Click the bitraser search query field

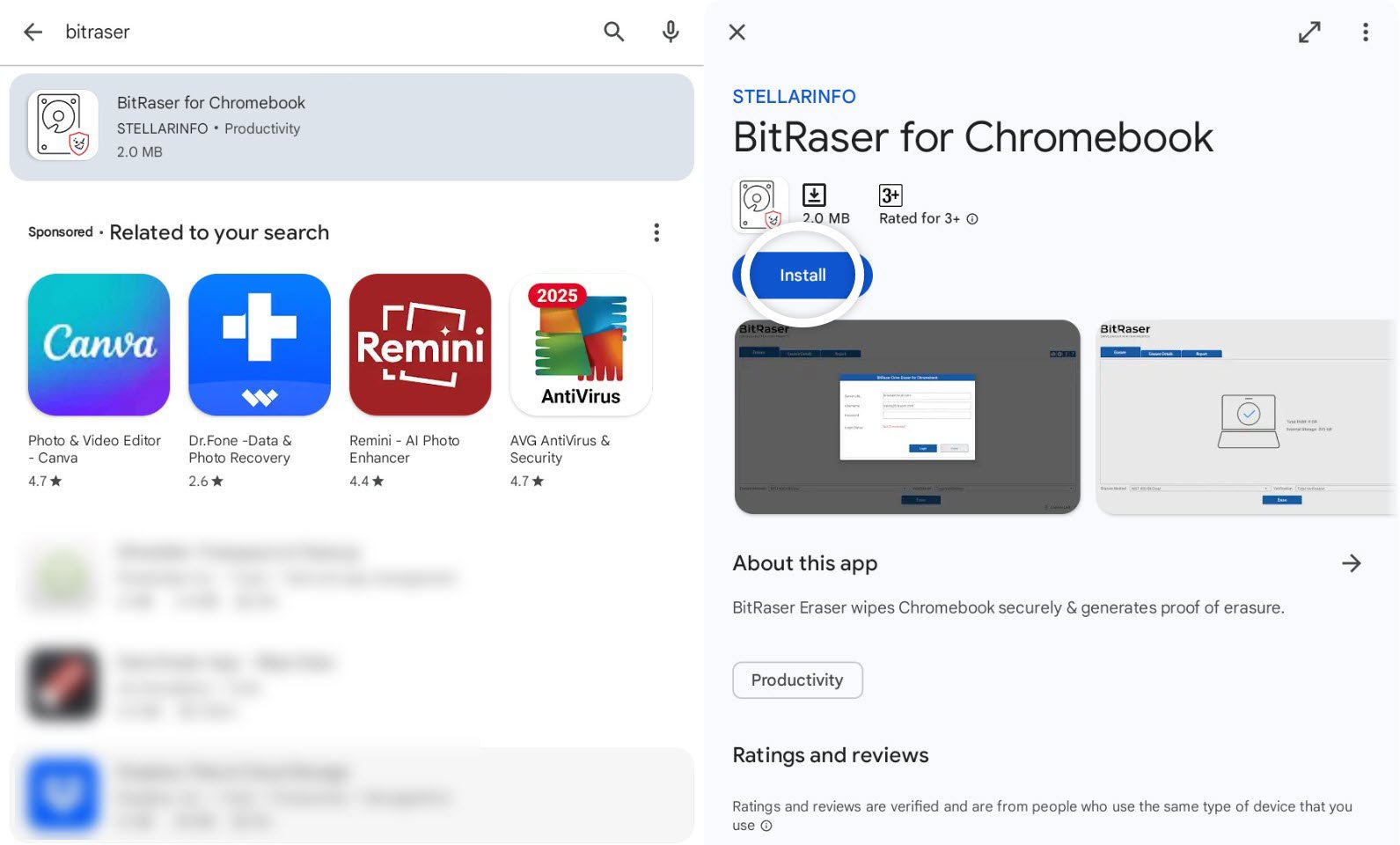coord(326,33)
